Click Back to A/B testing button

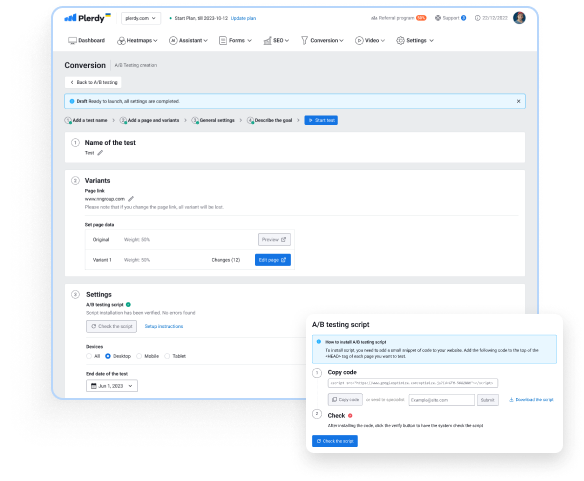point(93,82)
